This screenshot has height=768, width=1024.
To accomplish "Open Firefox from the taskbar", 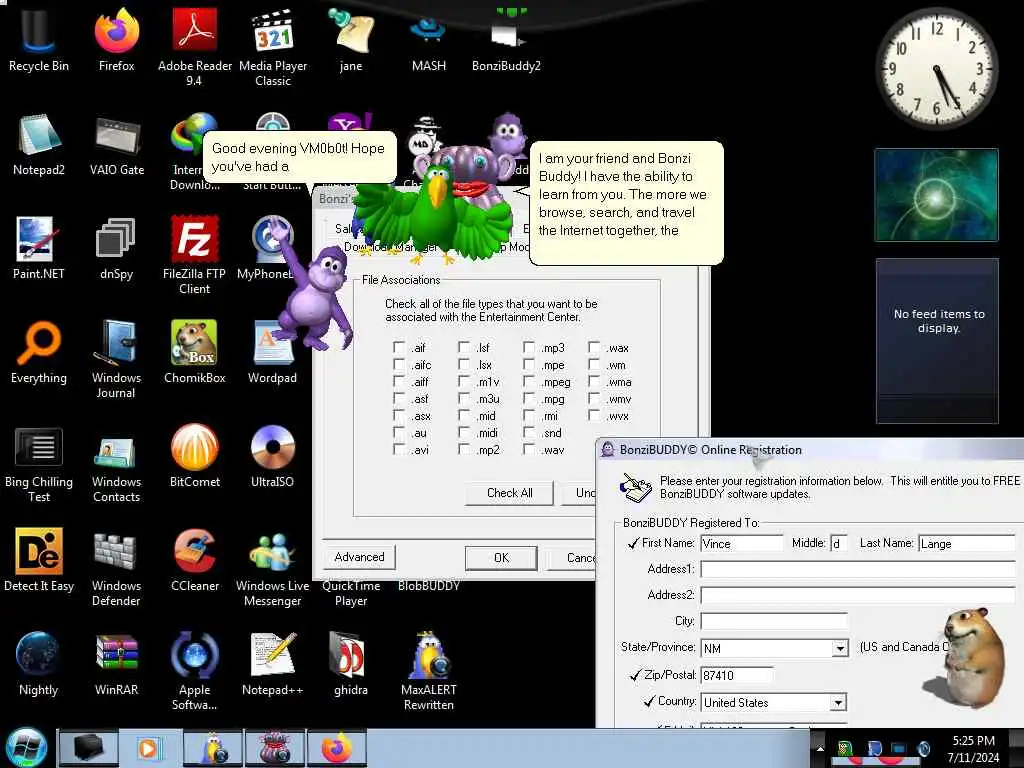I will tap(336, 748).
